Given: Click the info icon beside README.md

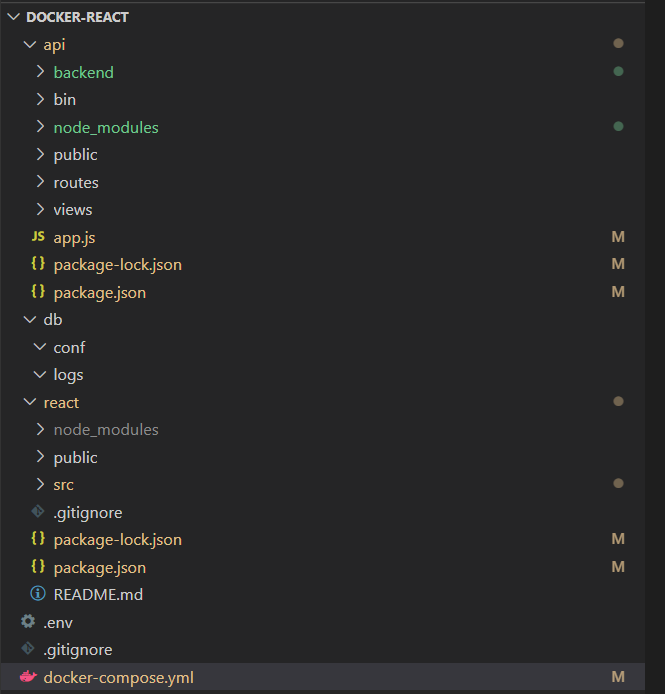Looking at the screenshot, I should [38, 594].
